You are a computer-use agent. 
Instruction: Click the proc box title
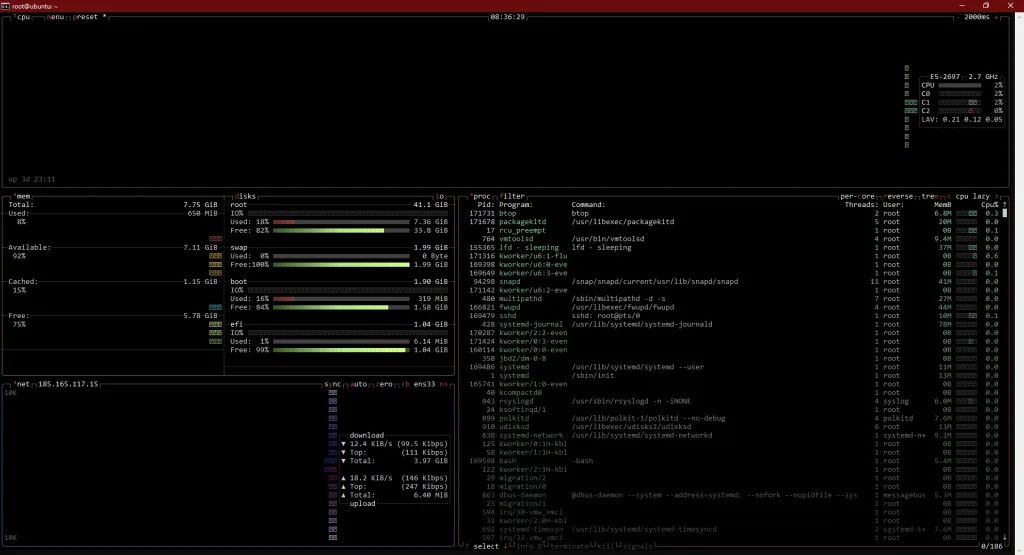coord(482,196)
